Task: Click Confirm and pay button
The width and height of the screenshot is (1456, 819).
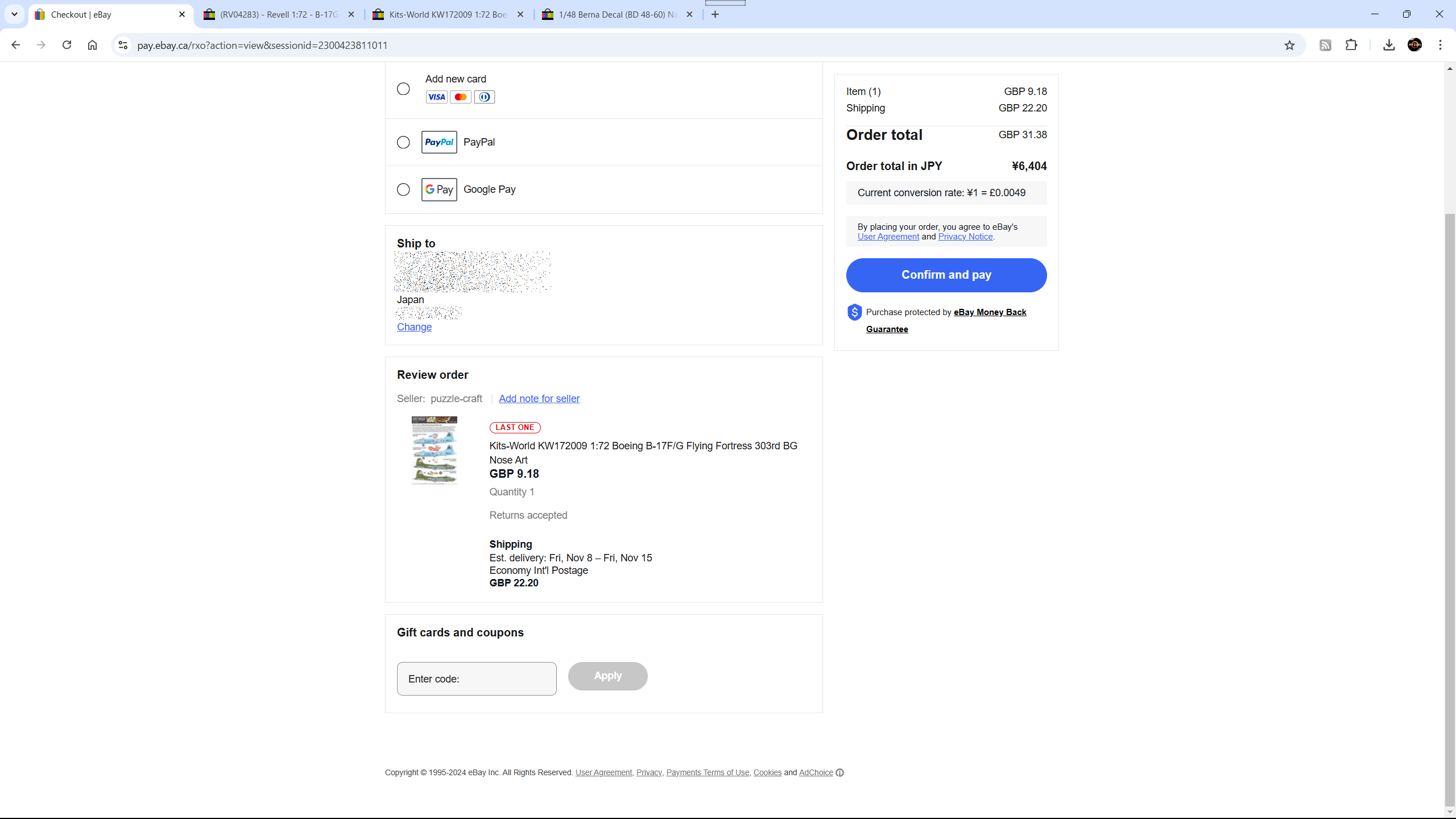Action: [946, 275]
